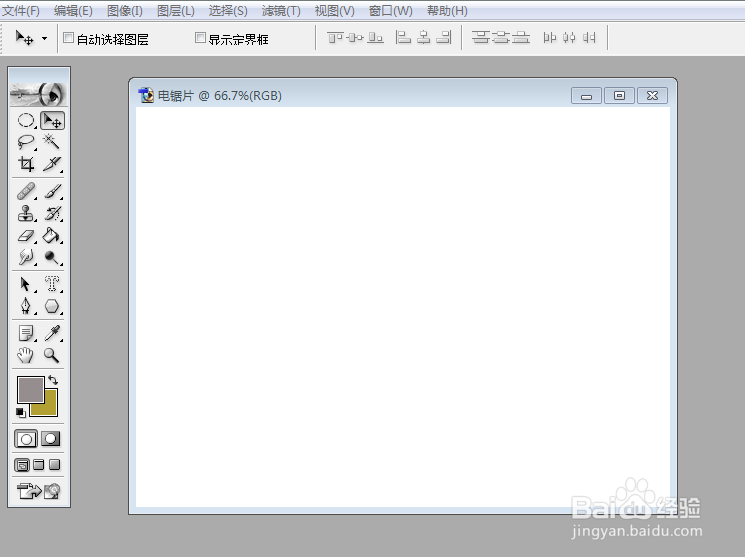Switch to Full Screen mode

coord(55,465)
